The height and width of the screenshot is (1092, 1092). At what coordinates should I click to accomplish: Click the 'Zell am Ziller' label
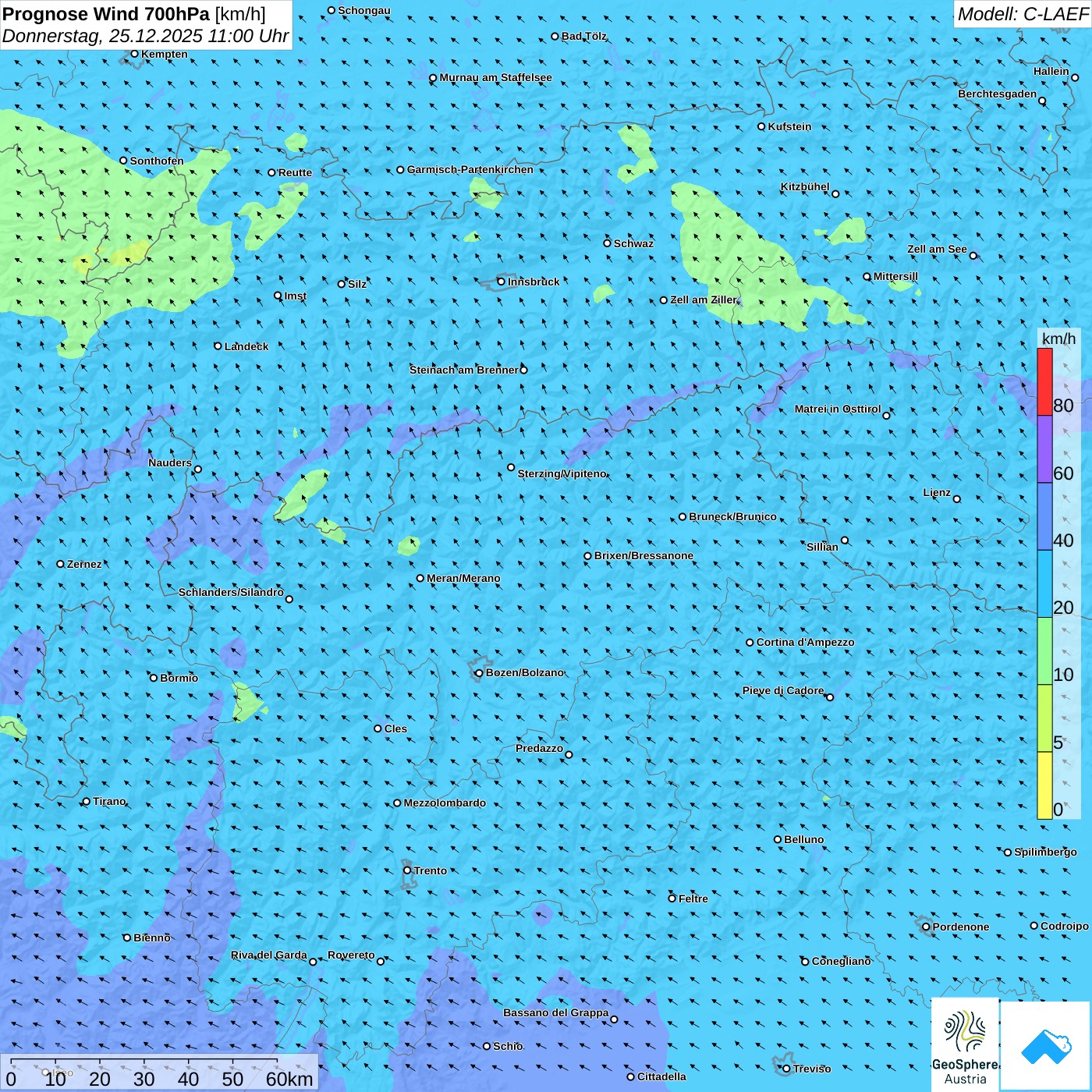[704, 300]
